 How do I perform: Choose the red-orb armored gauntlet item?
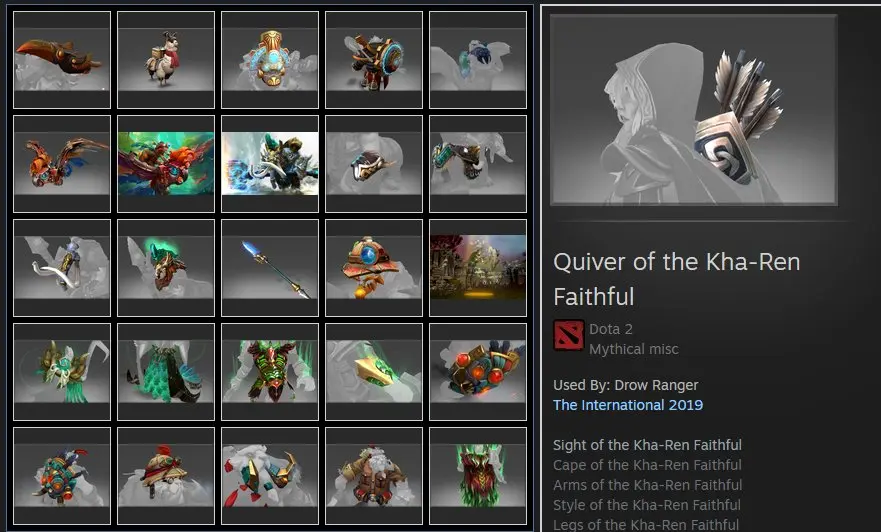(478, 372)
